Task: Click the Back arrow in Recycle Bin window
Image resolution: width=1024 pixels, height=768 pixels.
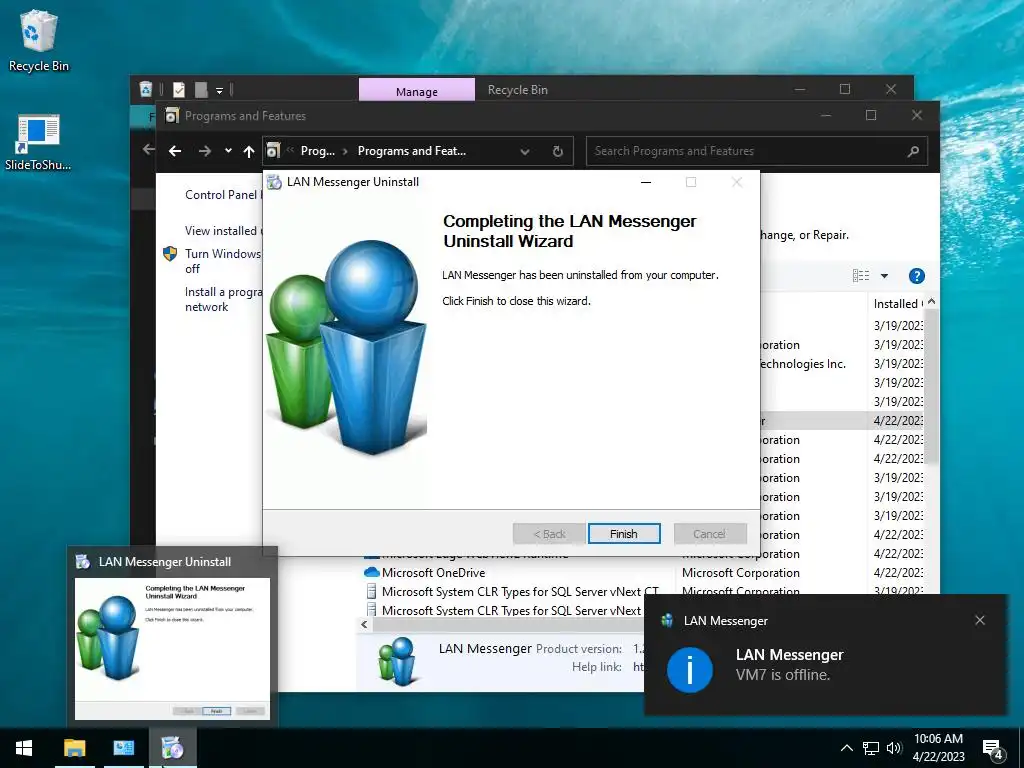Action: 148,150
